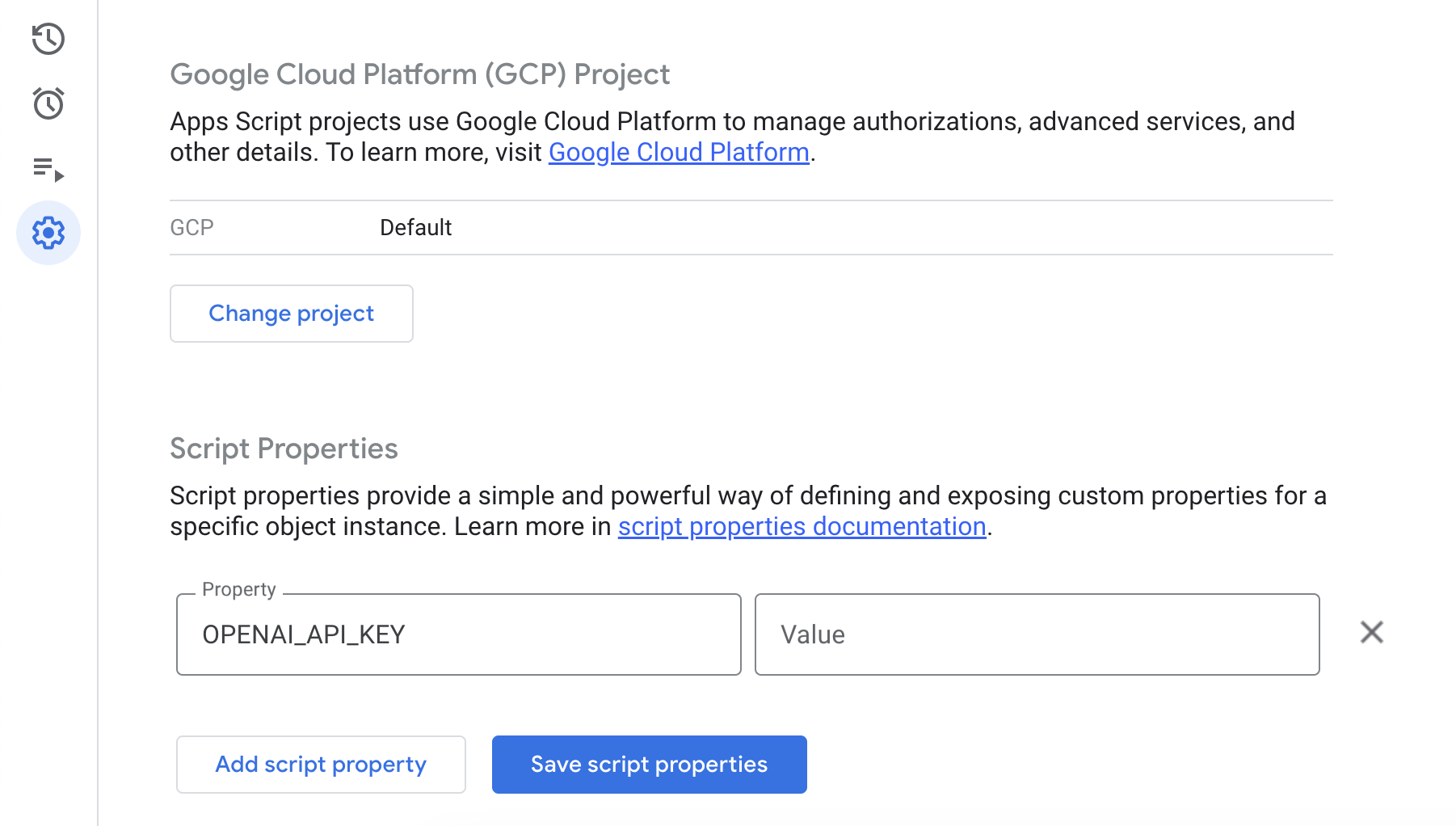Open script properties documentation link
This screenshot has height=826, width=1456.
click(x=802, y=526)
